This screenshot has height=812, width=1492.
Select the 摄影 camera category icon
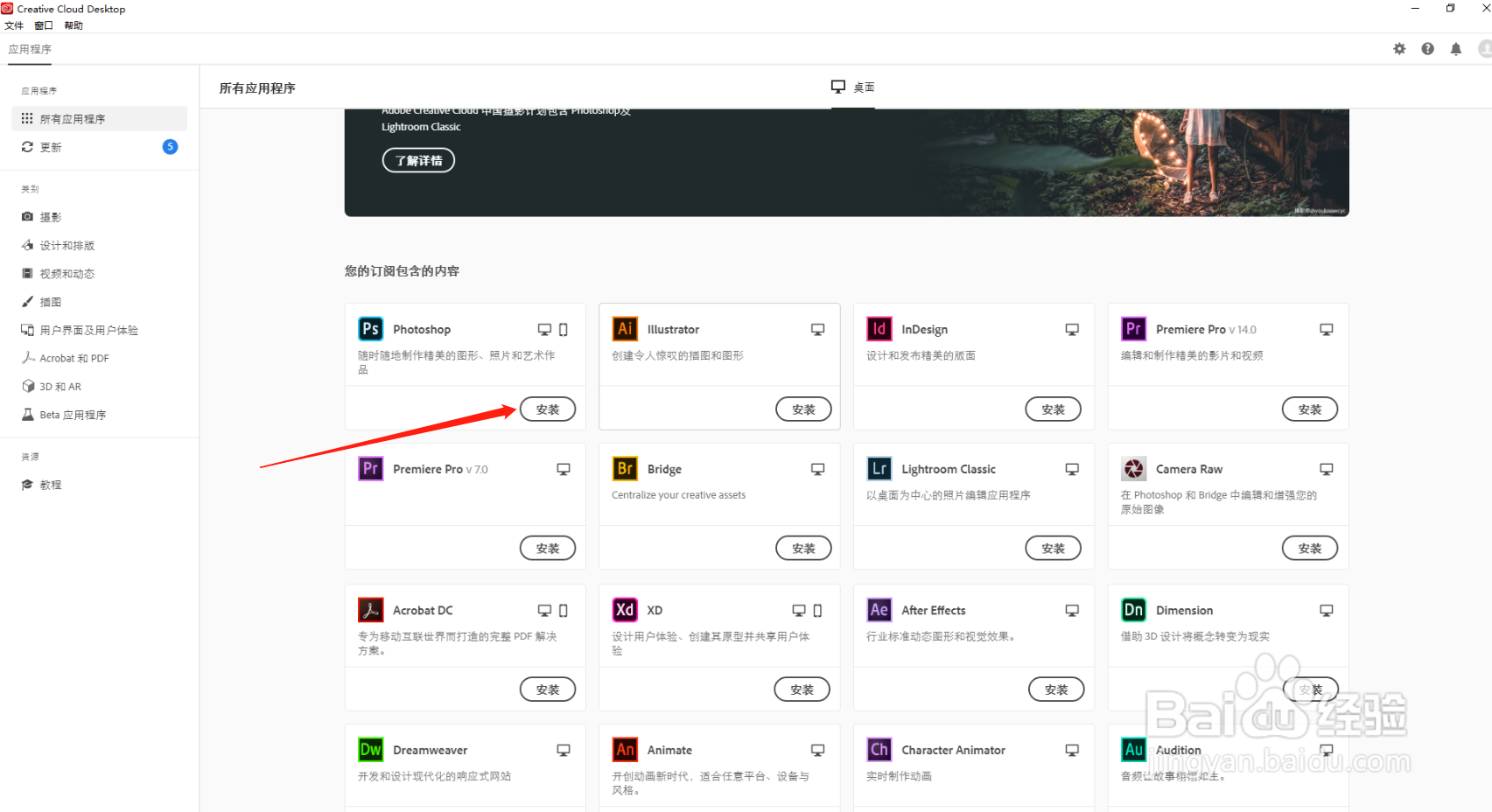point(28,216)
